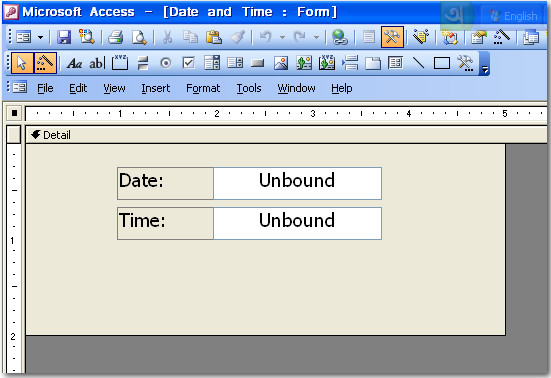Viewport: 551px width, 378px height.
Task: Click the form selector box at ruler corner
Action: (14, 113)
